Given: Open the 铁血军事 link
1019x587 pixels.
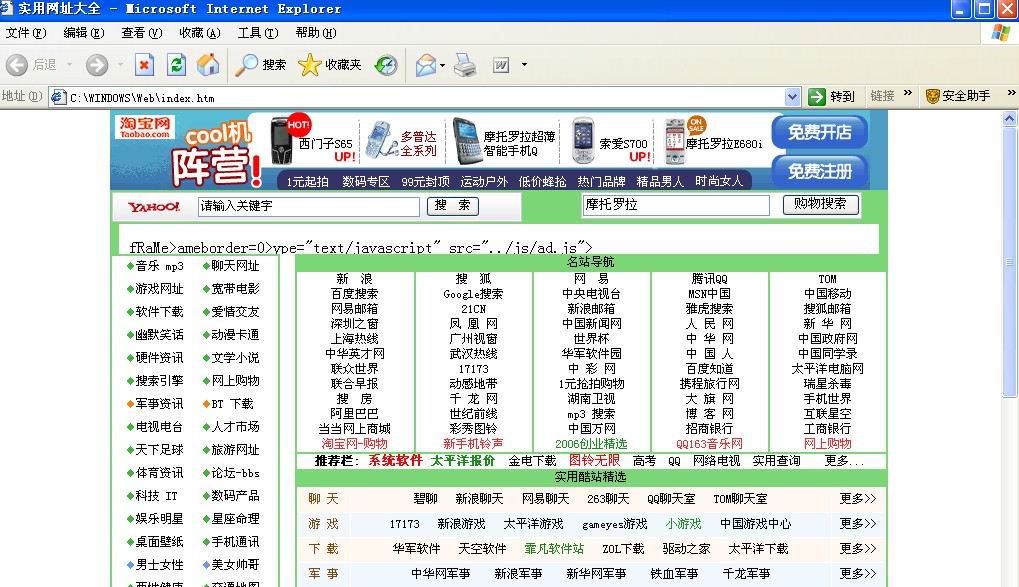Looking at the screenshot, I should 674,574.
